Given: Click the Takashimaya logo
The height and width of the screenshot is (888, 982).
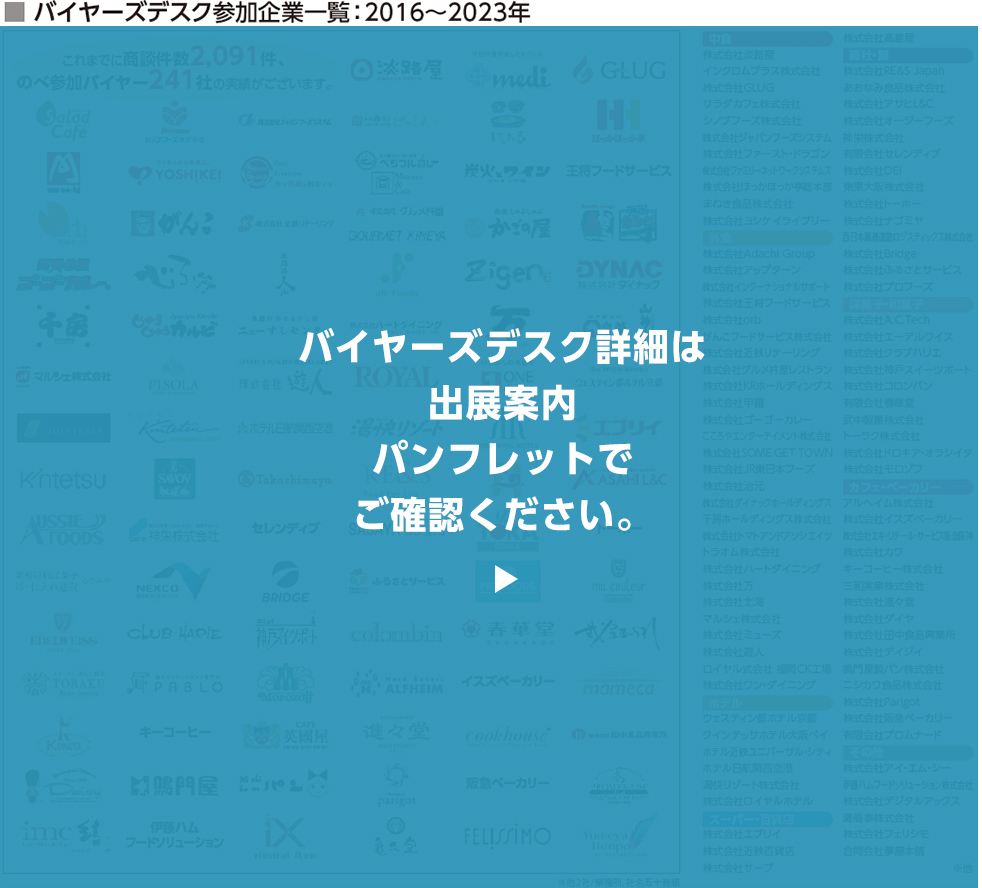Looking at the screenshot, I should click(286, 479).
